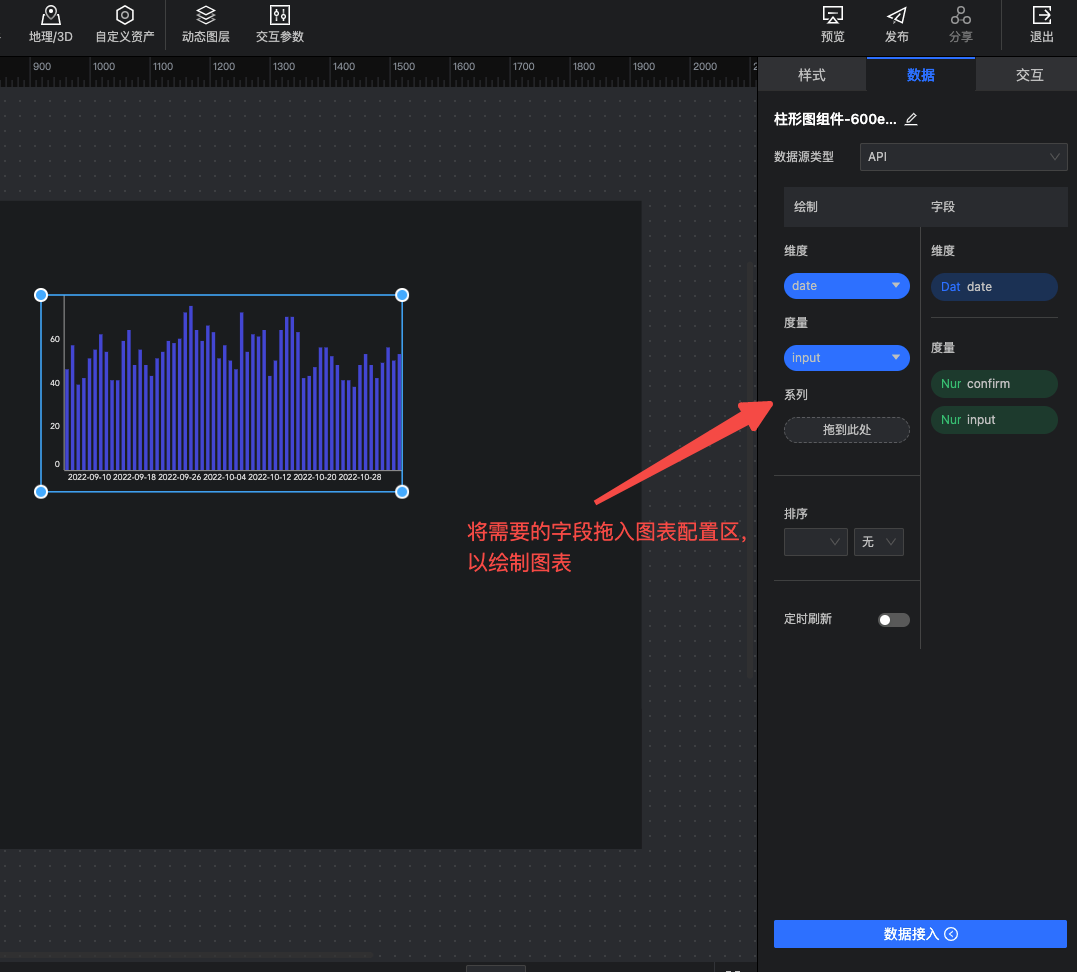
Task: Toggle the 定时刷新 switch
Action: coord(894,620)
